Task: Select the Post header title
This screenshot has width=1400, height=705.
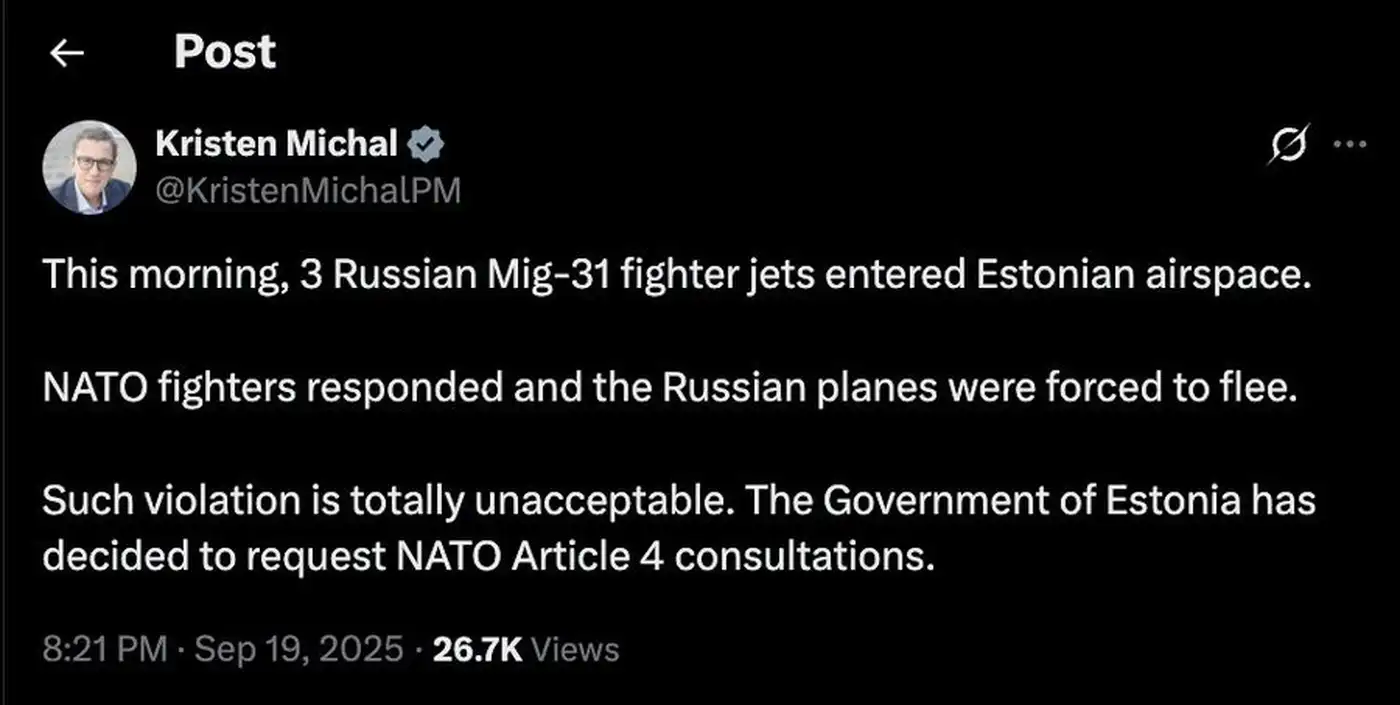Action: click(224, 51)
